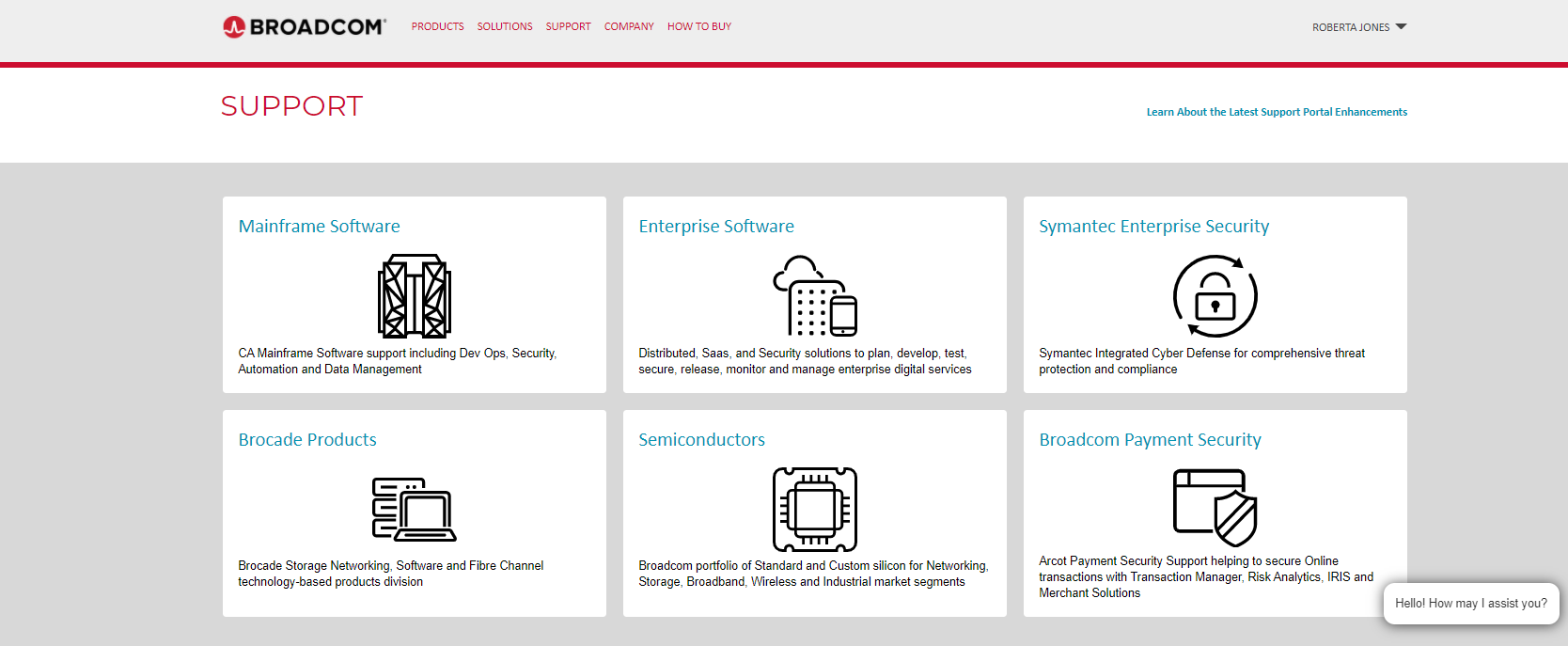The height and width of the screenshot is (646, 1568).
Task: Click the CA Mainframe Software support description text
Action: coord(398,361)
